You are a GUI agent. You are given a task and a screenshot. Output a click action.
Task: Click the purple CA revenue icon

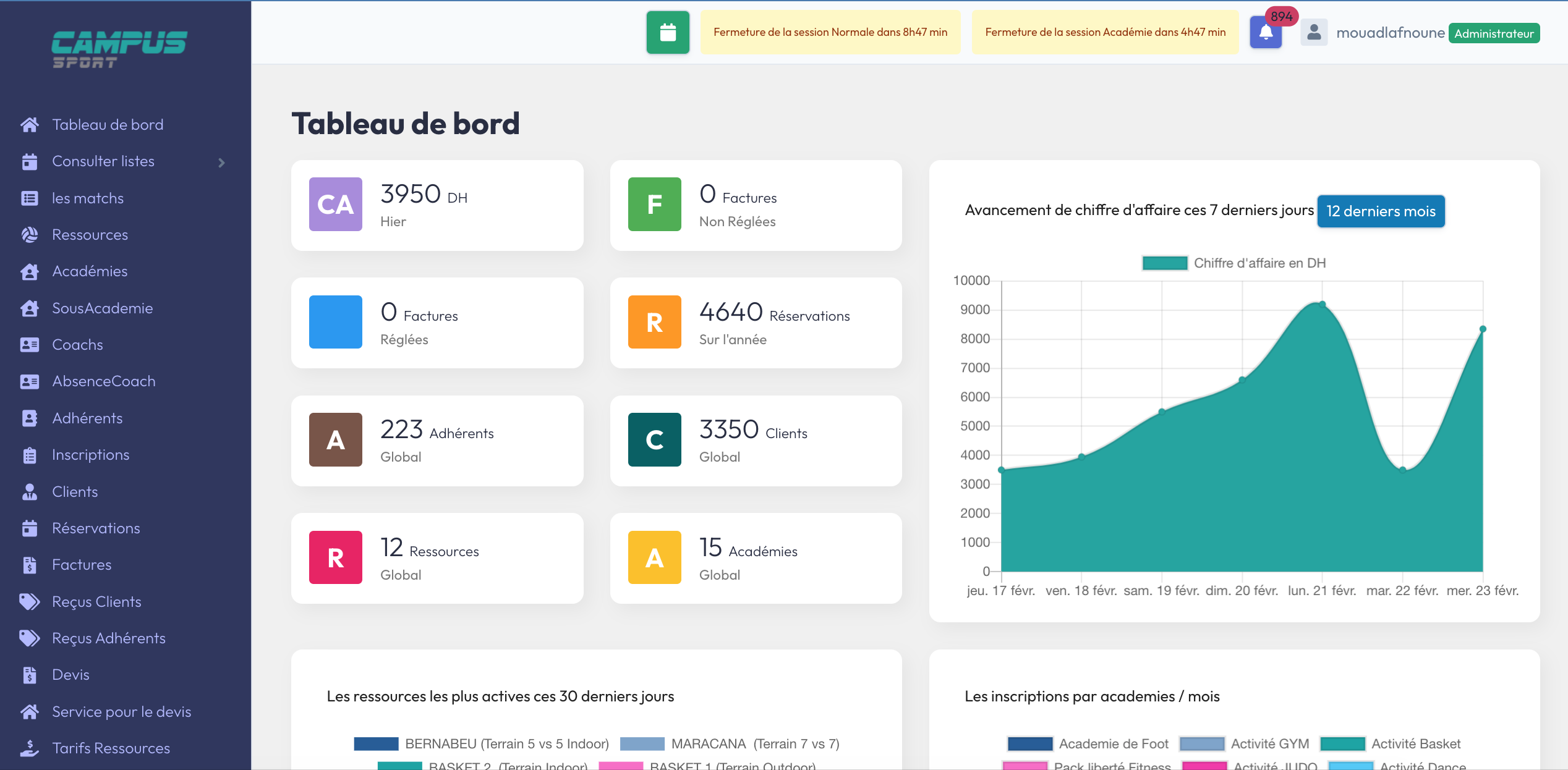coord(335,205)
